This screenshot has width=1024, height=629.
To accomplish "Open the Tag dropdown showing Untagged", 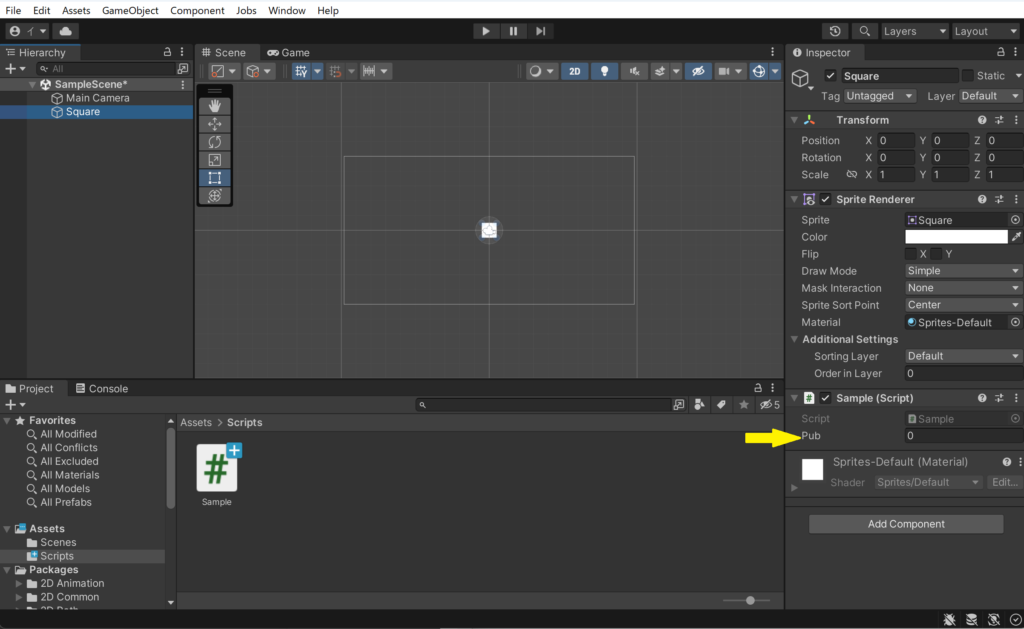I will click(879, 96).
